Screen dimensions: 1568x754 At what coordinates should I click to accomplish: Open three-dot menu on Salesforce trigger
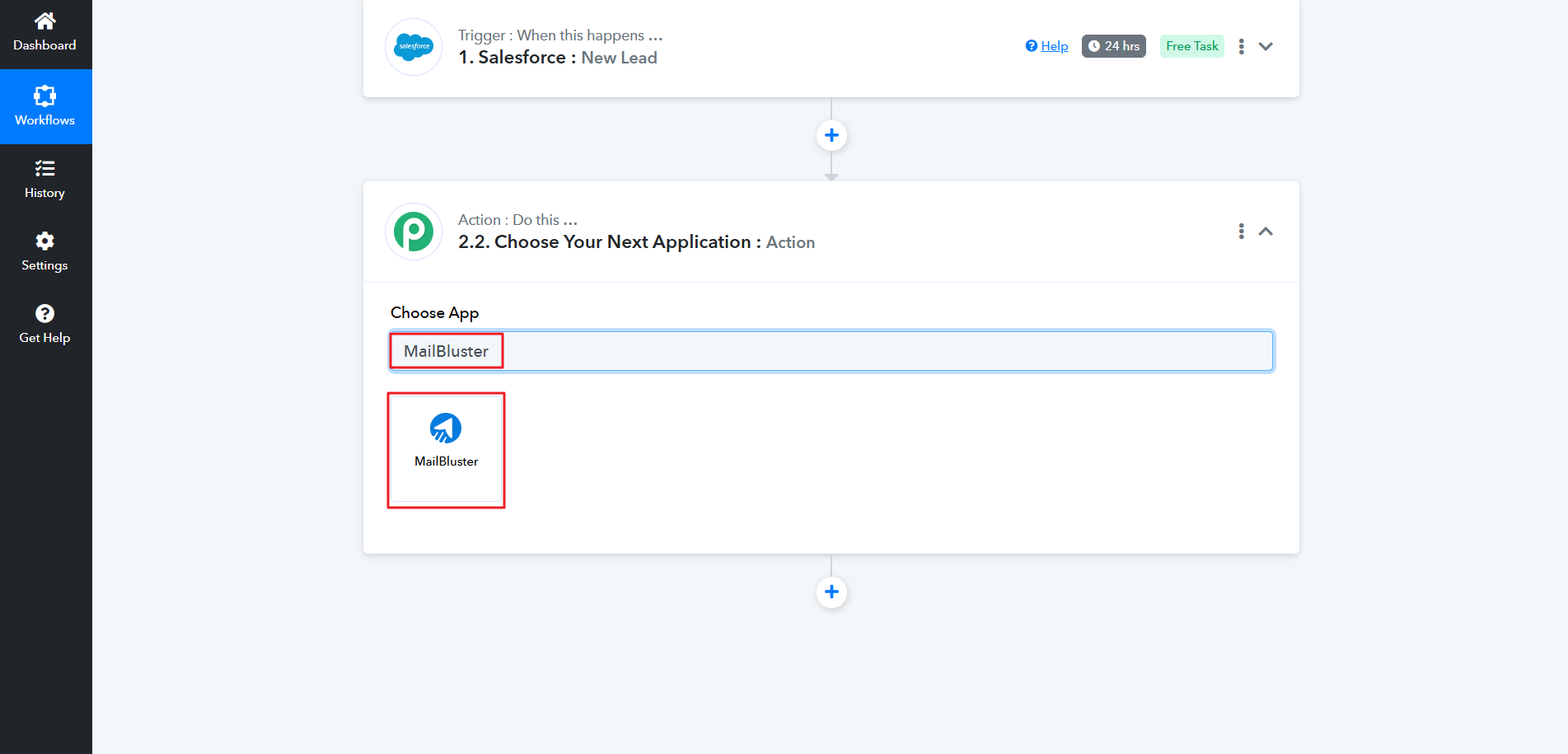click(x=1241, y=47)
